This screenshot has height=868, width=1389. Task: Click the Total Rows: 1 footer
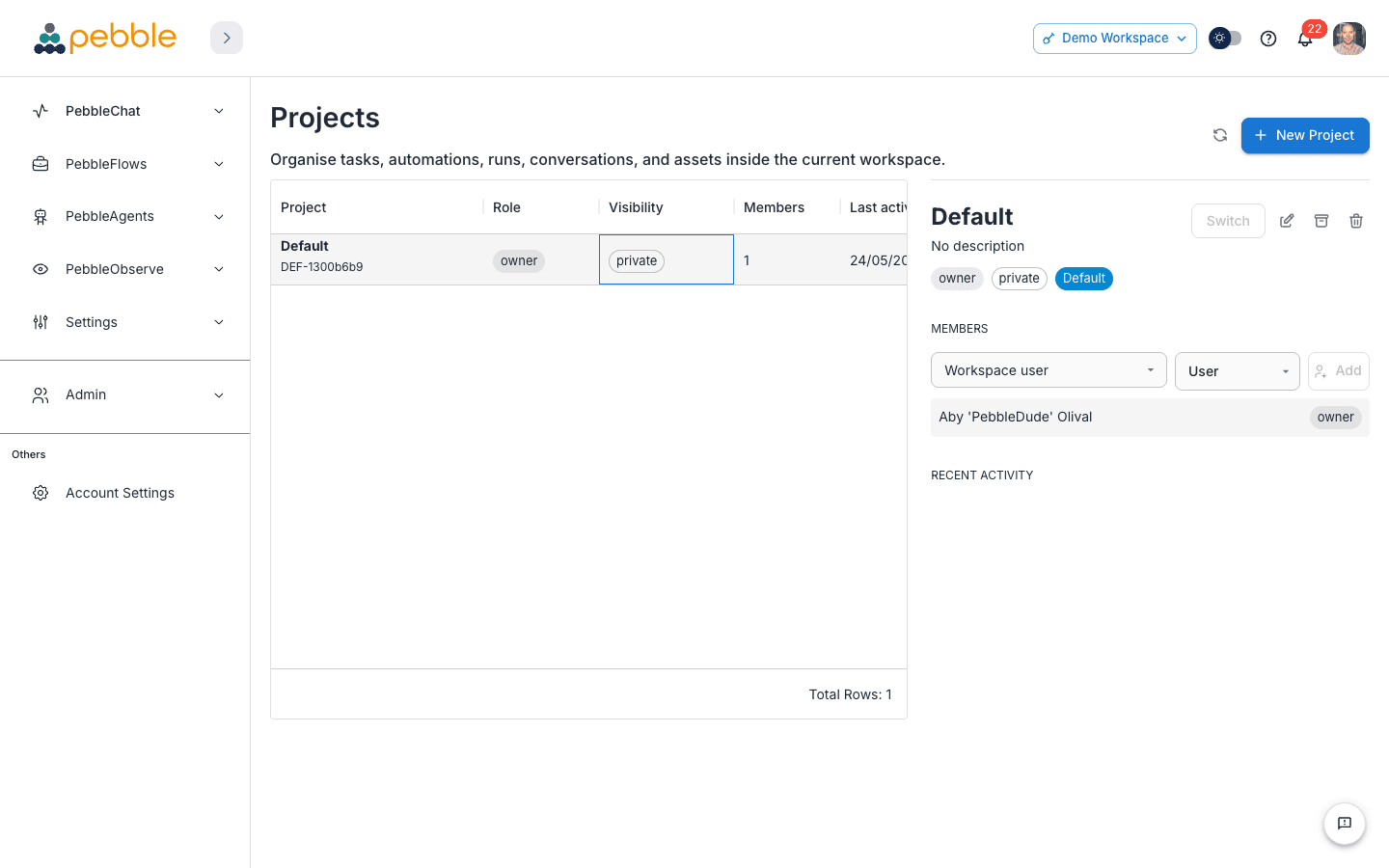click(x=850, y=694)
